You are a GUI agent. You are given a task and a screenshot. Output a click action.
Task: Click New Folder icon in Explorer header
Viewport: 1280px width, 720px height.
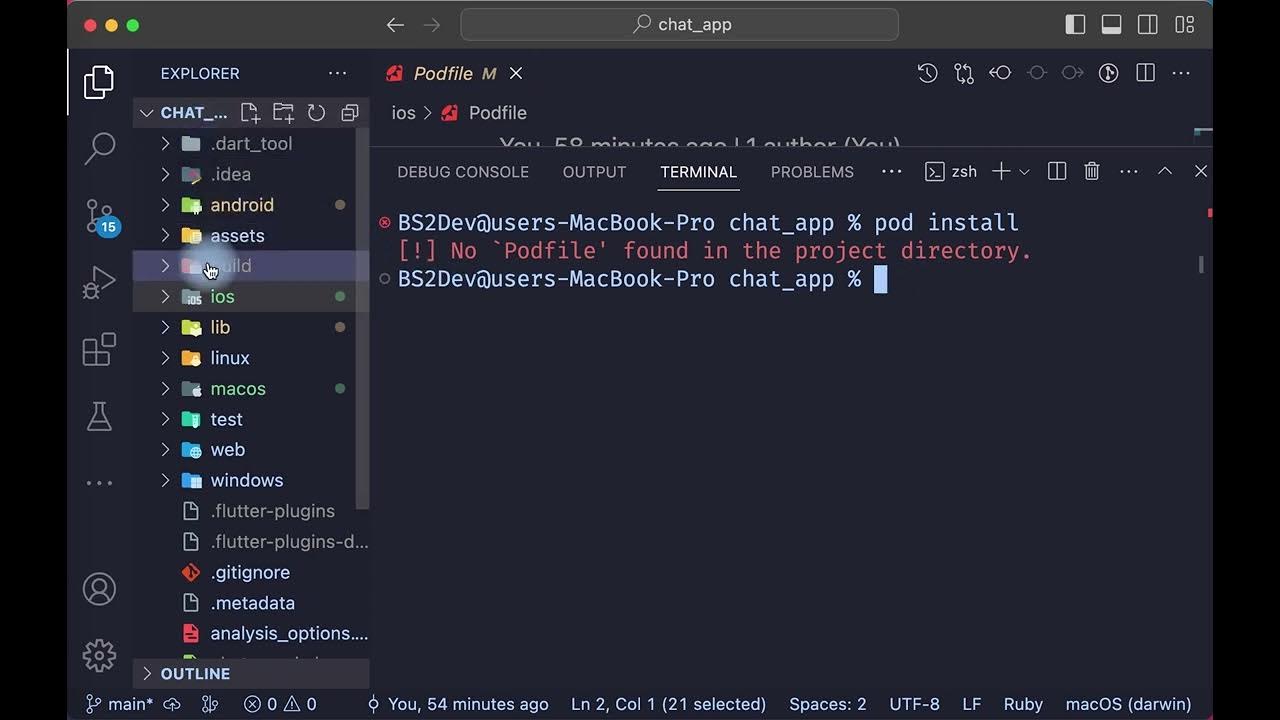pos(283,113)
